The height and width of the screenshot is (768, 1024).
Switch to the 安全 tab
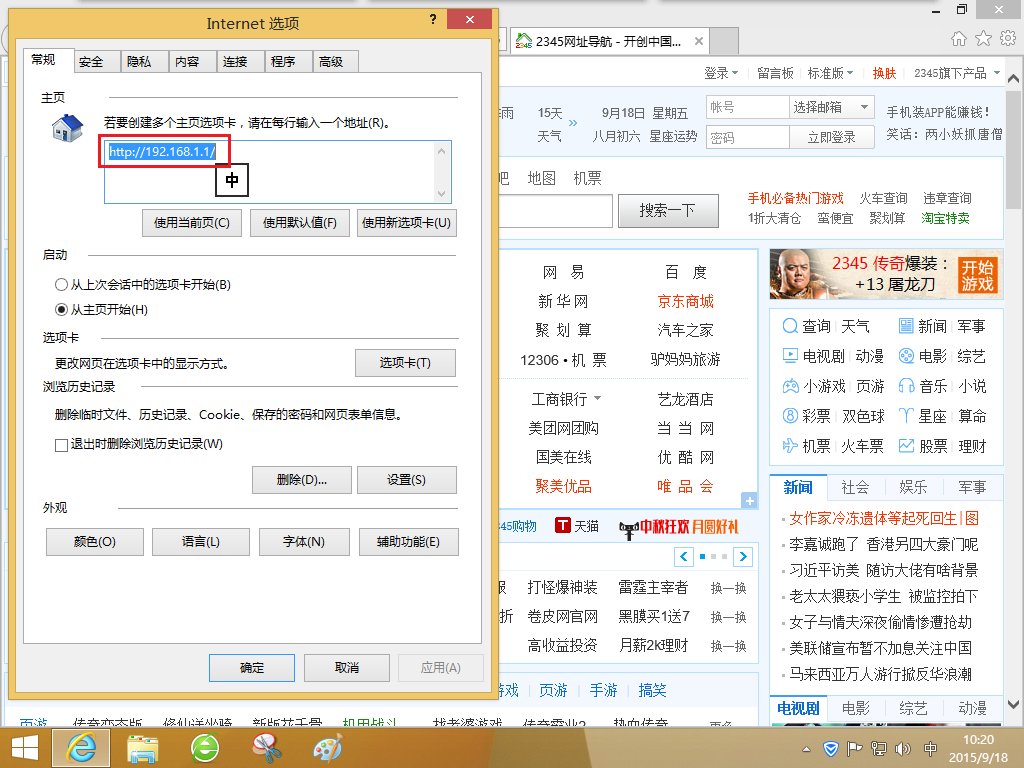tap(91, 61)
